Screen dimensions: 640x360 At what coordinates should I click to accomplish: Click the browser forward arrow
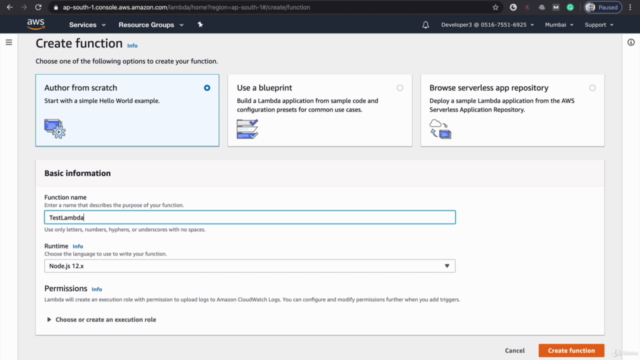(x=24, y=7)
